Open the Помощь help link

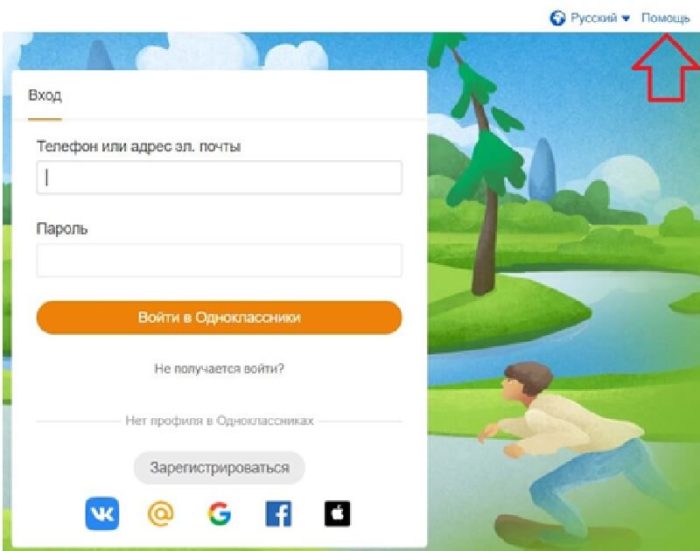point(665,18)
